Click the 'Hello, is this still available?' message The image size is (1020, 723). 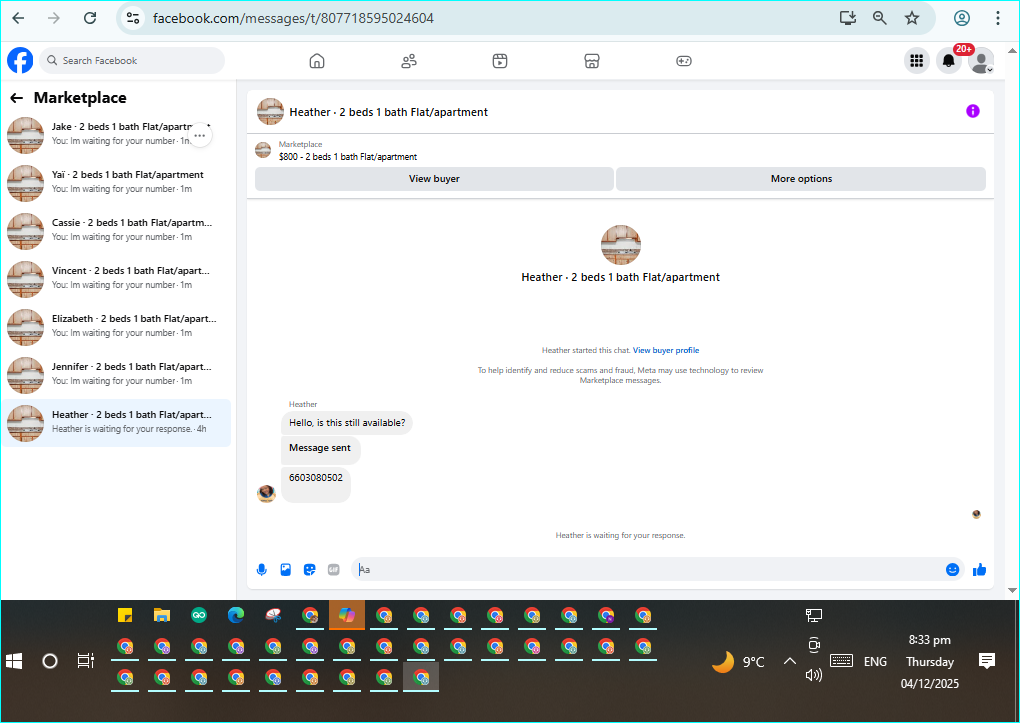[347, 423]
